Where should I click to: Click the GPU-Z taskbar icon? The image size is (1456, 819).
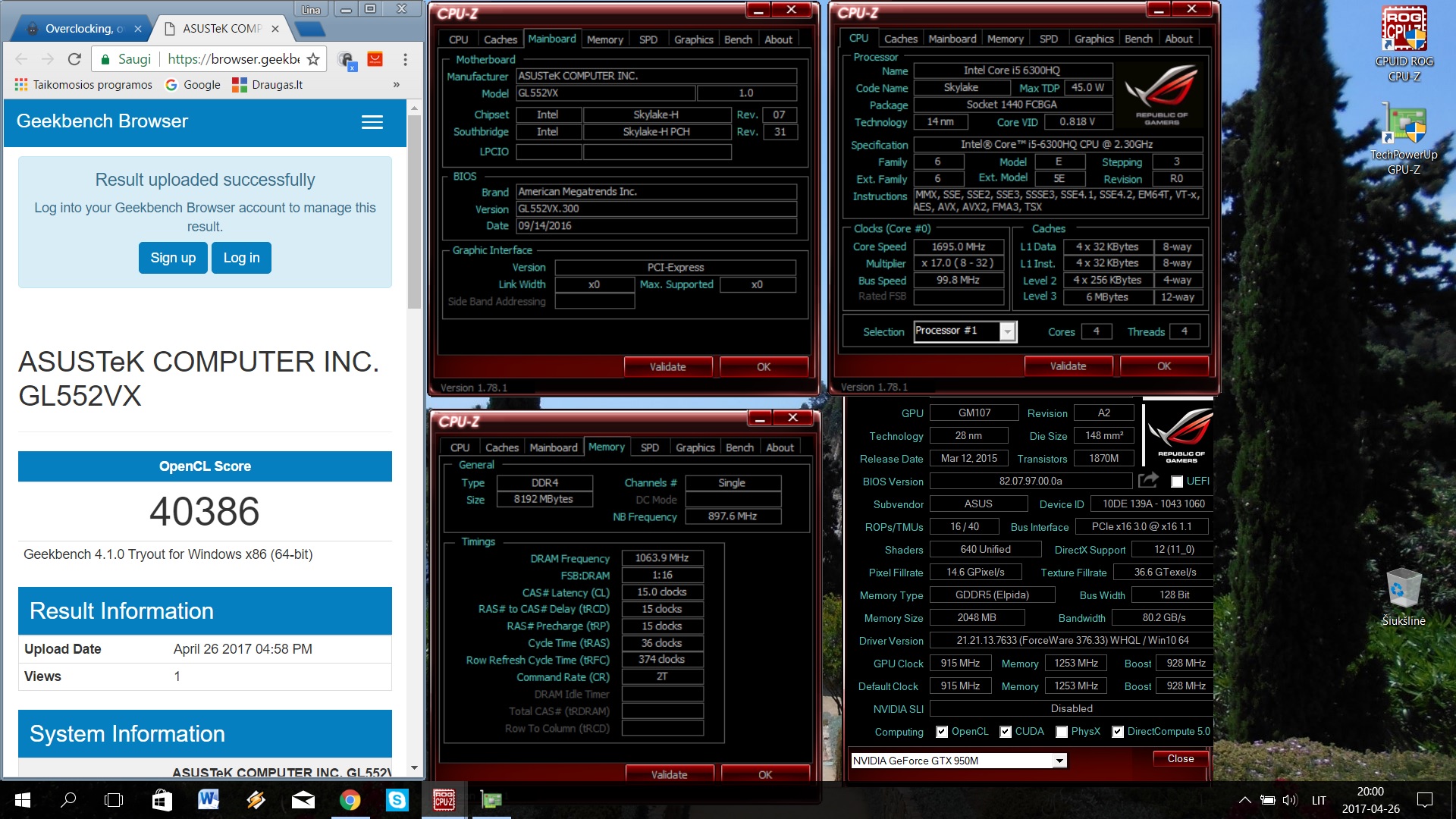(x=491, y=799)
